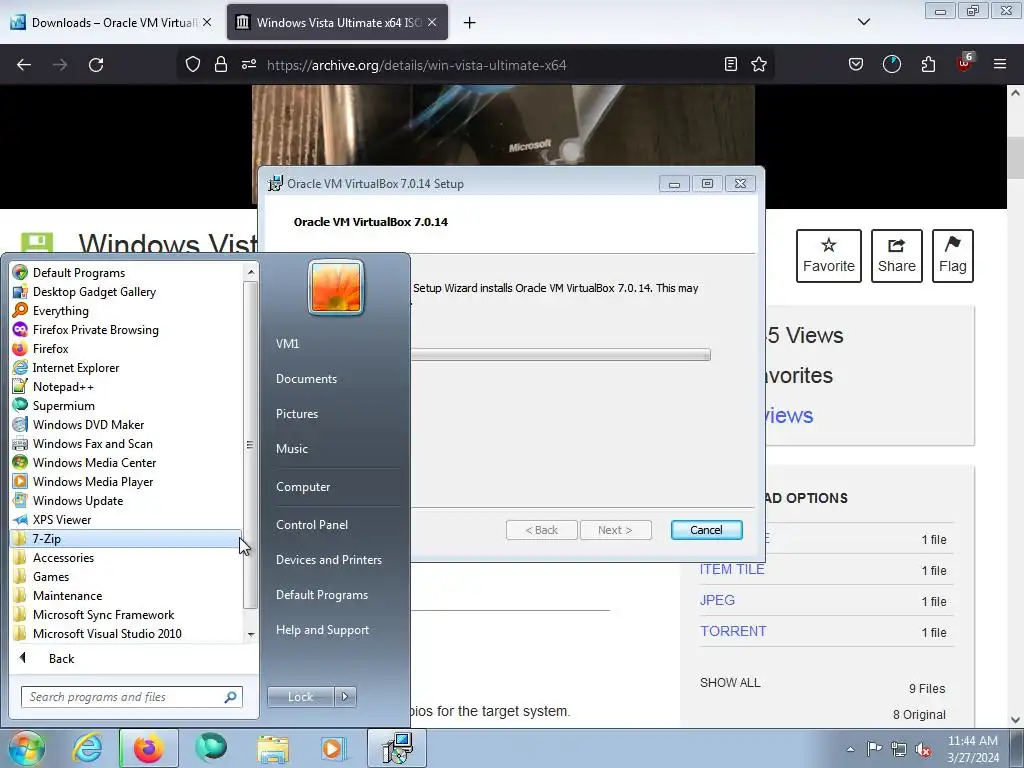Share this archive item
Viewport: 1024px width, 768px height.
(x=896, y=255)
